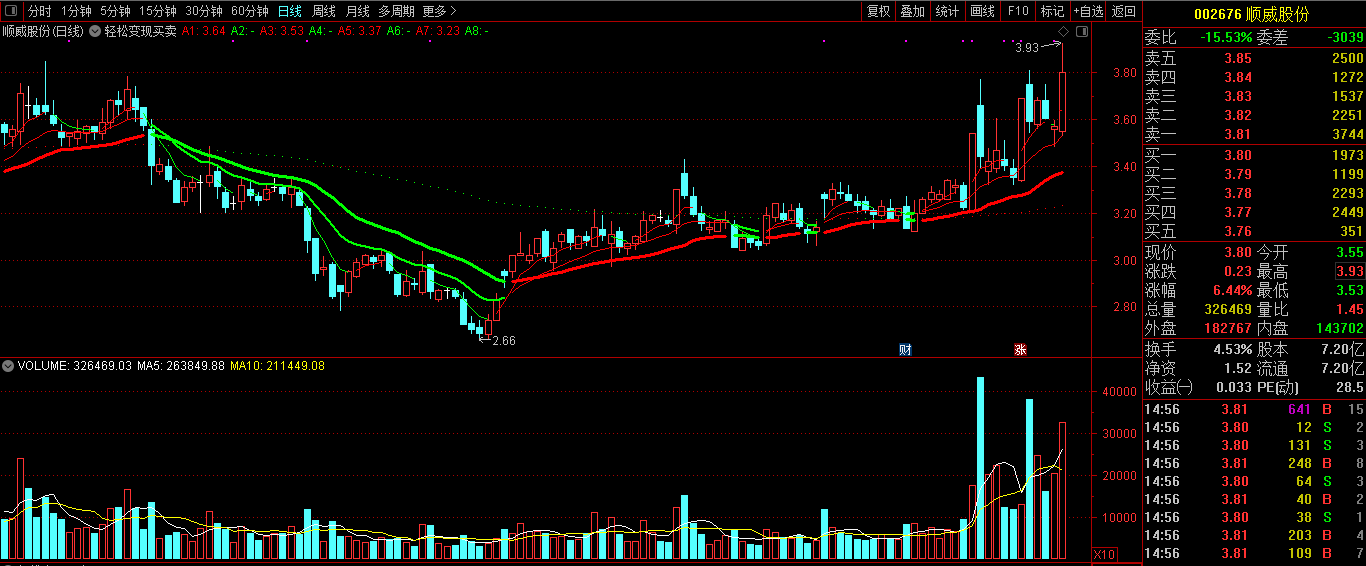Click the 复权 price adjustment button
The width and height of the screenshot is (1366, 566).
878,11
